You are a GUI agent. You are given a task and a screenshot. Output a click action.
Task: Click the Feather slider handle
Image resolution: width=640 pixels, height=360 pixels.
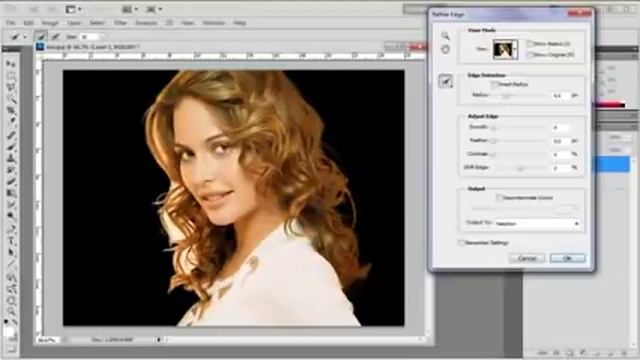coord(493,141)
